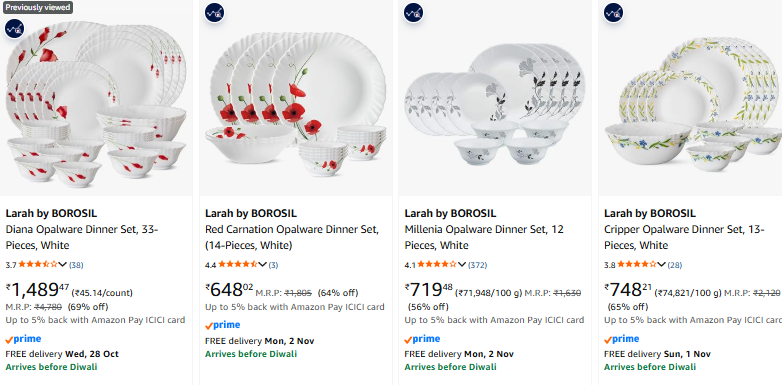Click prime badge under Diana Dinner Set

(23, 340)
